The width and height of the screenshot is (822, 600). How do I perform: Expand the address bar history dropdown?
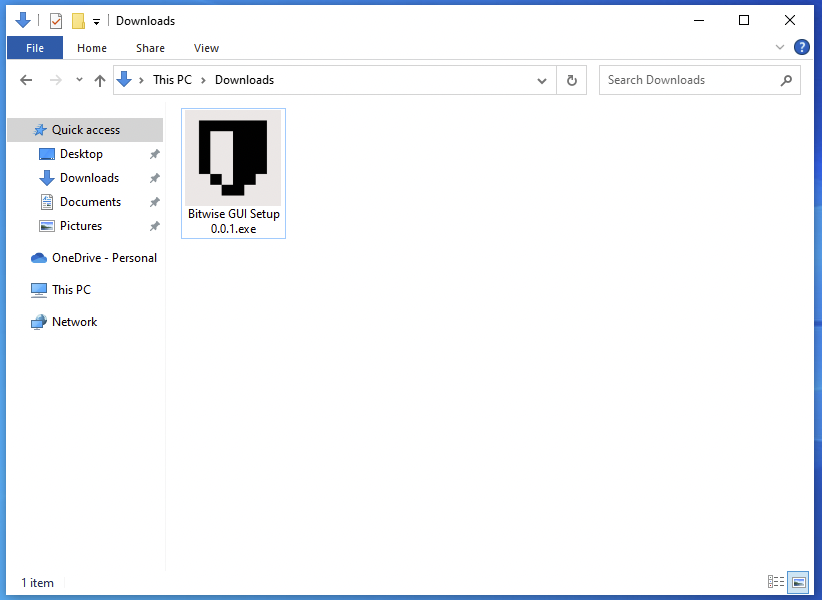point(542,80)
